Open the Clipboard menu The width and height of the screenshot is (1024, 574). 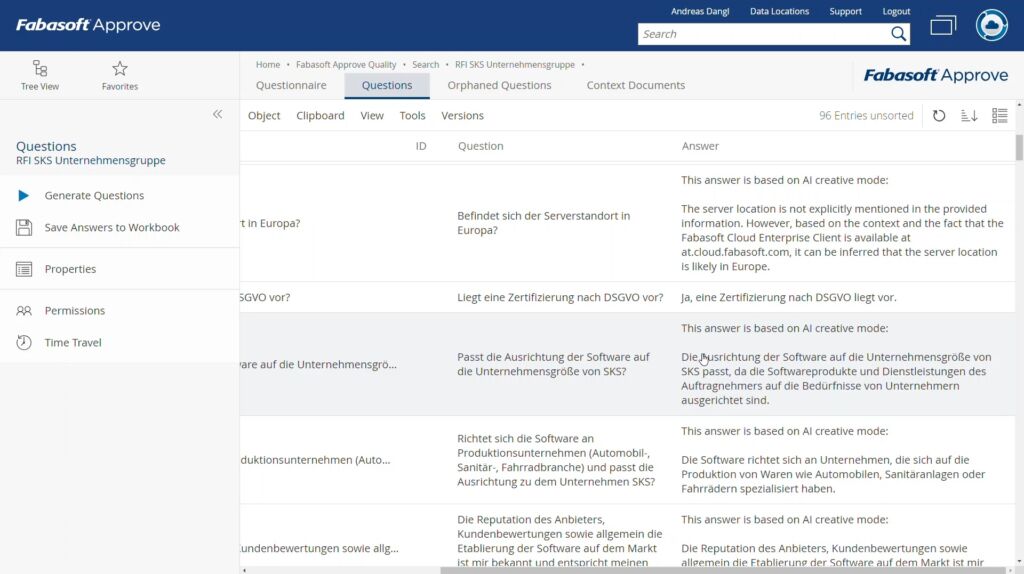320,116
